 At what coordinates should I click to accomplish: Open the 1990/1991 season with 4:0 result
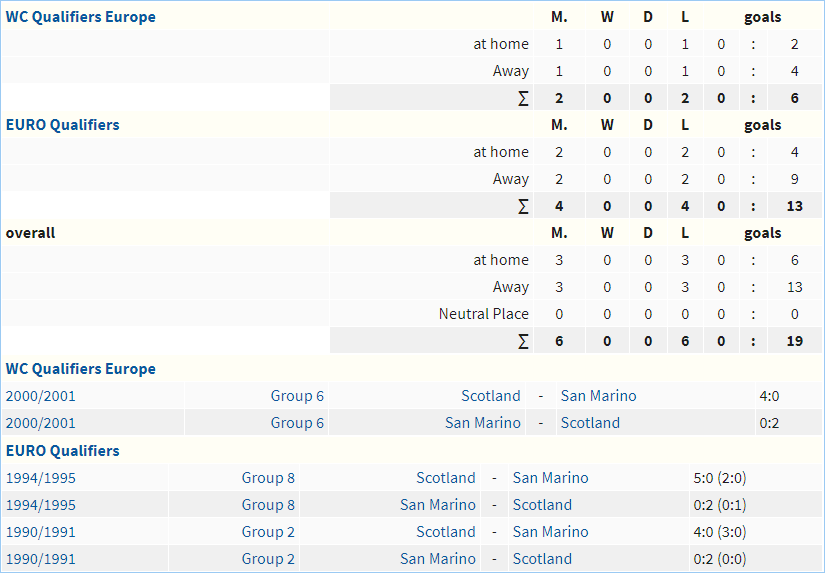pos(40,532)
